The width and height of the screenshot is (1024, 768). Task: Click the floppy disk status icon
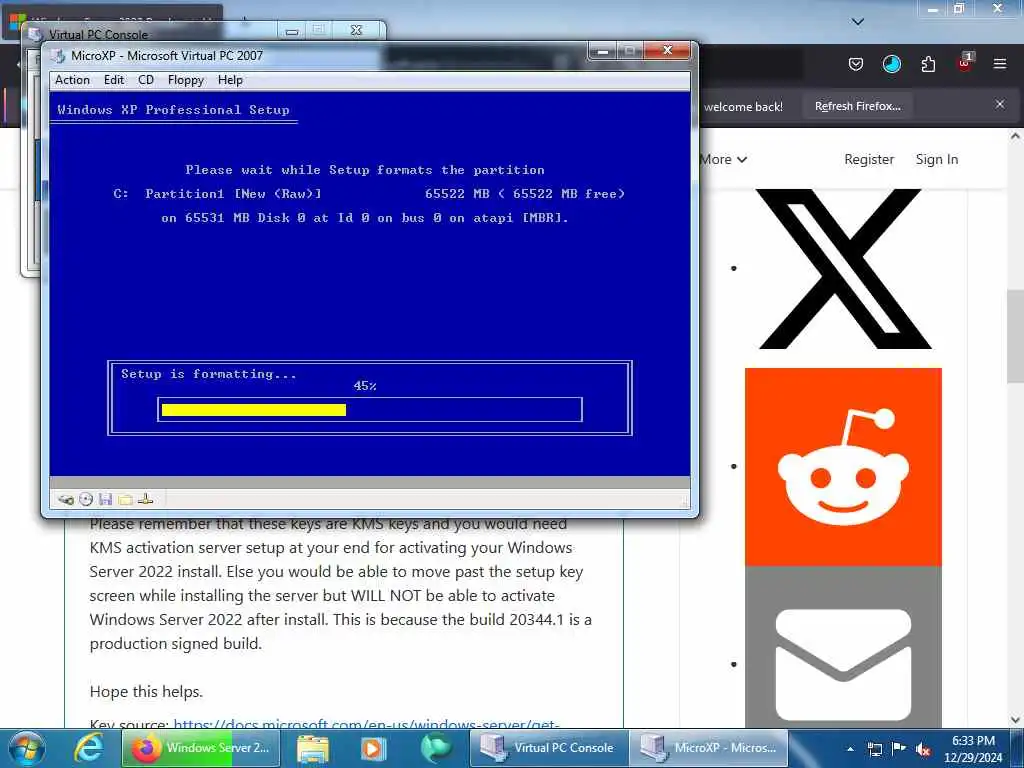coord(105,500)
